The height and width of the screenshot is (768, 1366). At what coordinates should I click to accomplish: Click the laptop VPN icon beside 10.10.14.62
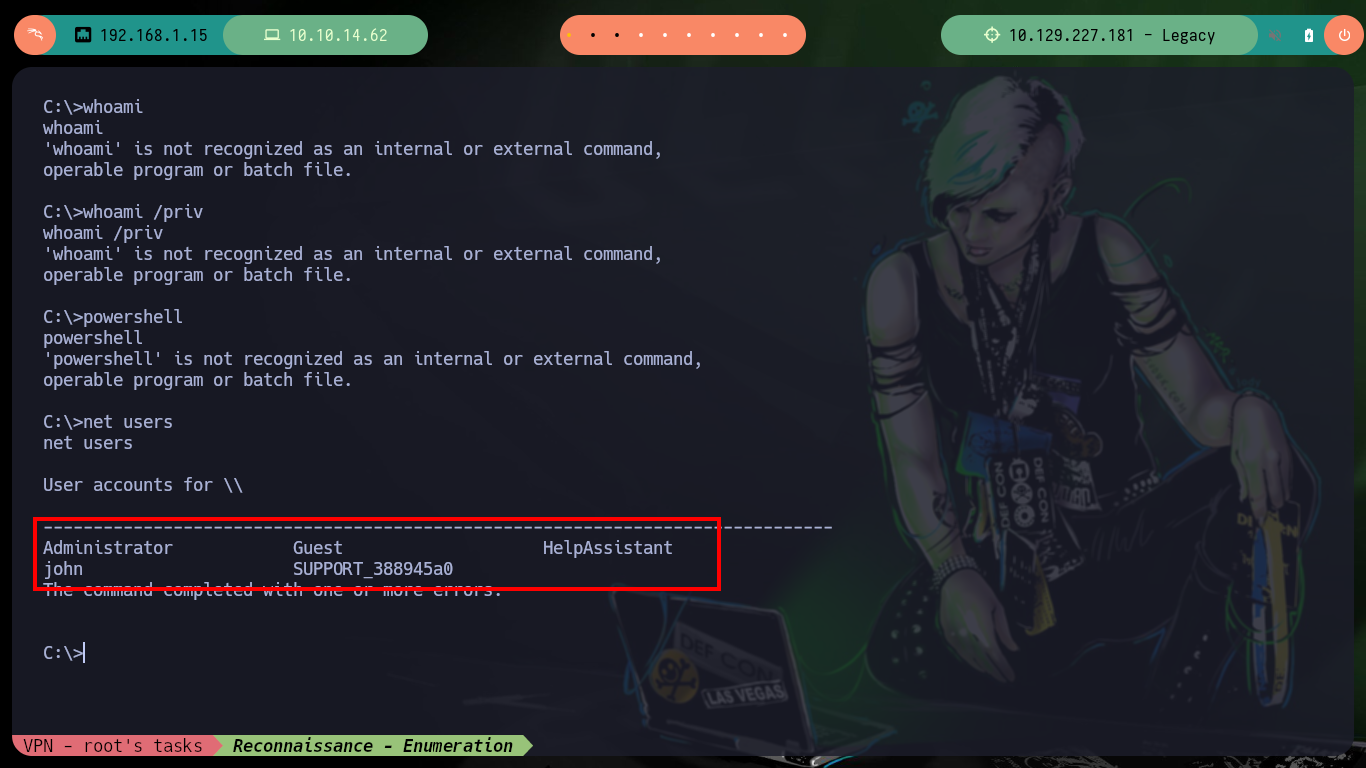pos(272,35)
